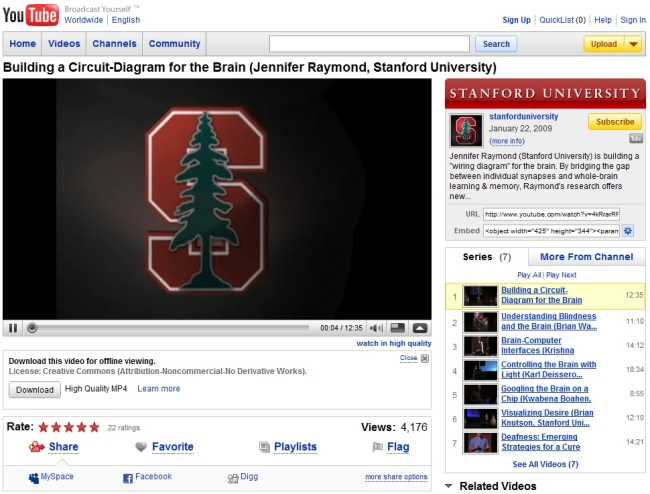Image resolution: width=650 pixels, height=494 pixels.
Task: Open the Upload dropdown arrow
Action: pos(633,44)
